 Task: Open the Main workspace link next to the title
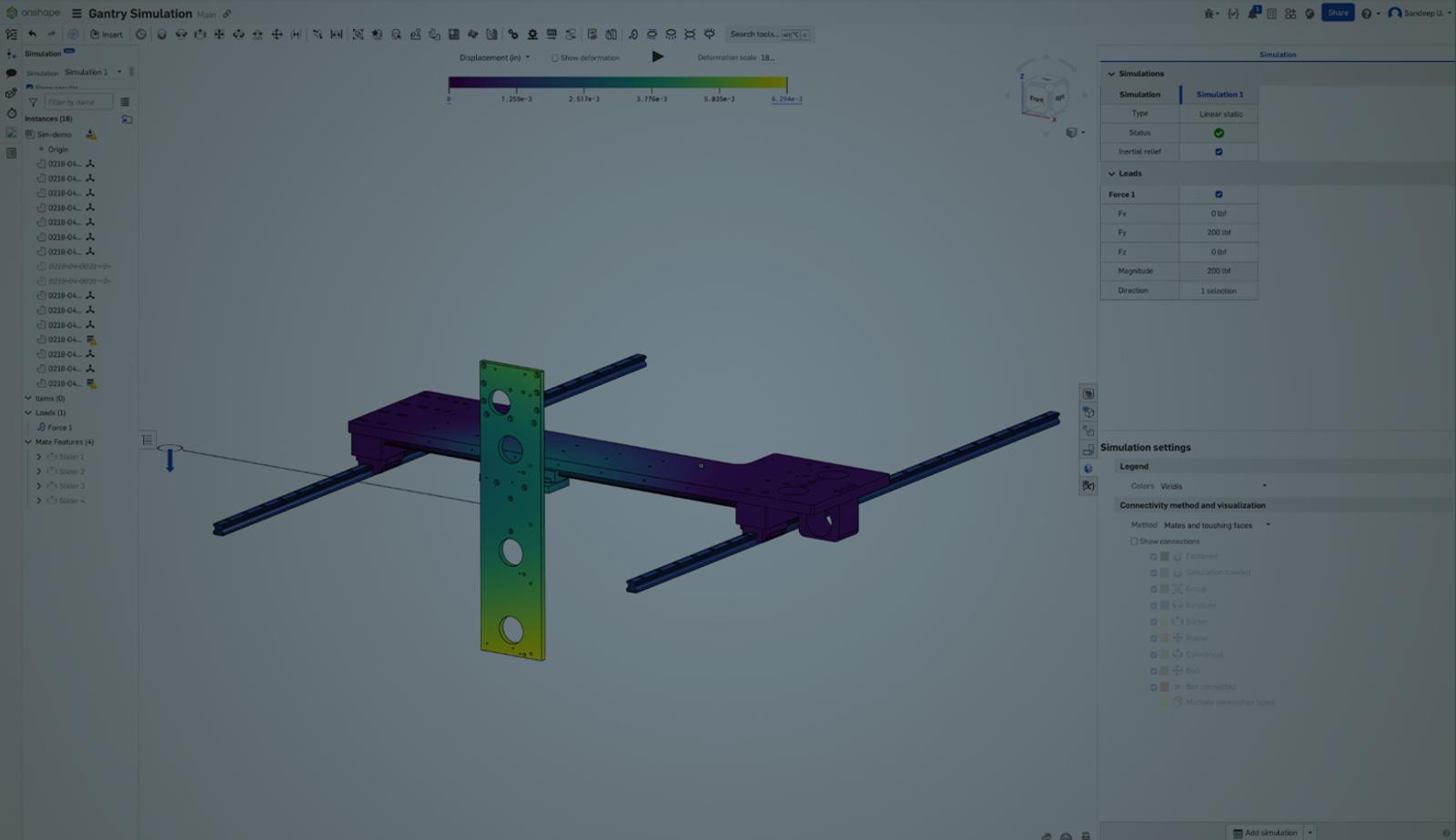tap(207, 14)
